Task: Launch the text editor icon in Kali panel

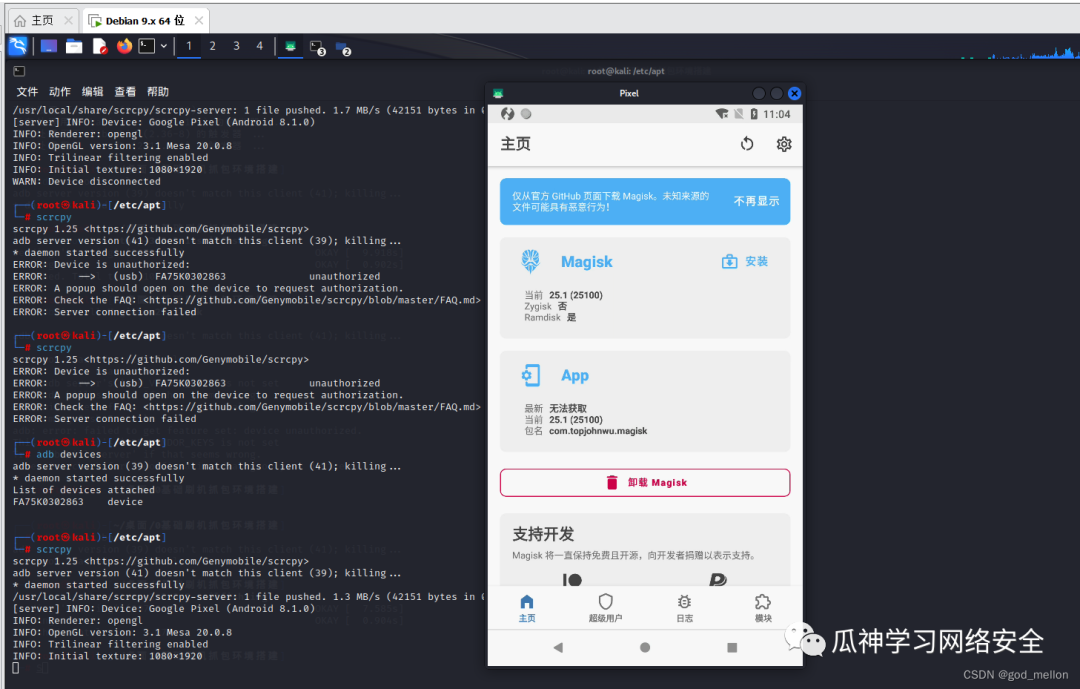Action: click(100, 46)
